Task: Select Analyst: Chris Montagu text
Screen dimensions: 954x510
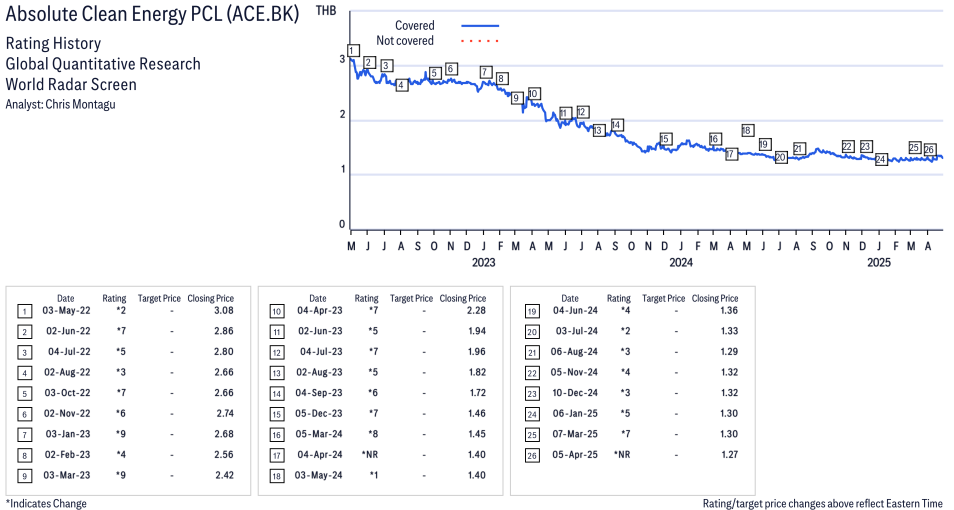Action: 60,104
